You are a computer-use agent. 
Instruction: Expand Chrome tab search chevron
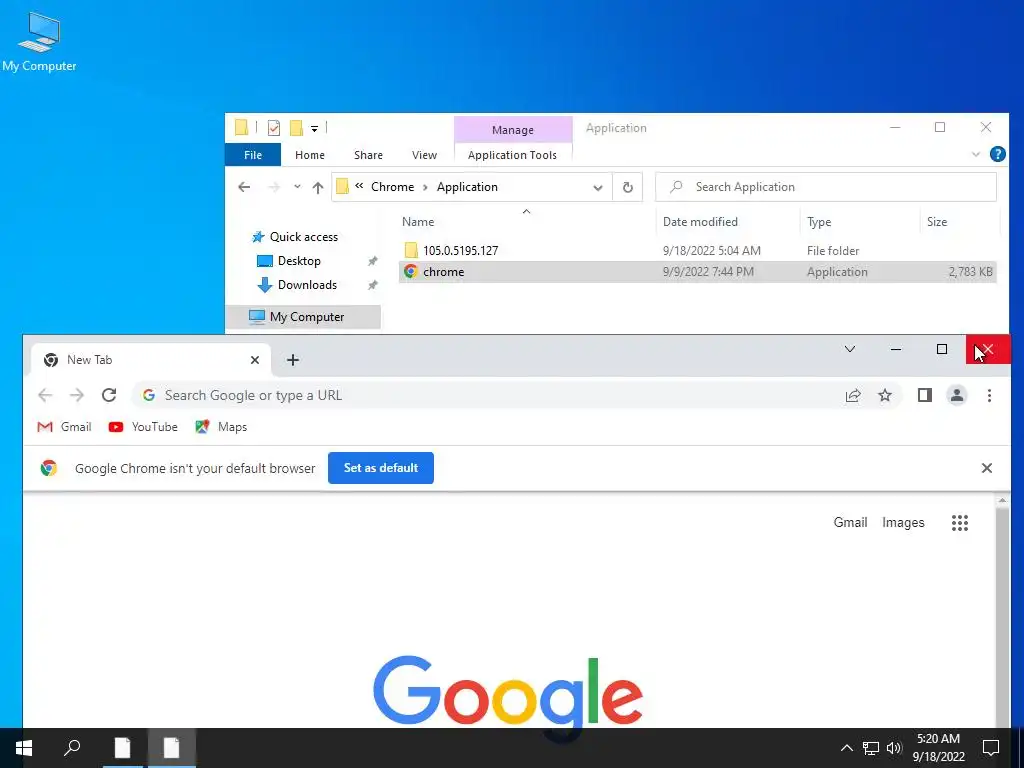850,349
